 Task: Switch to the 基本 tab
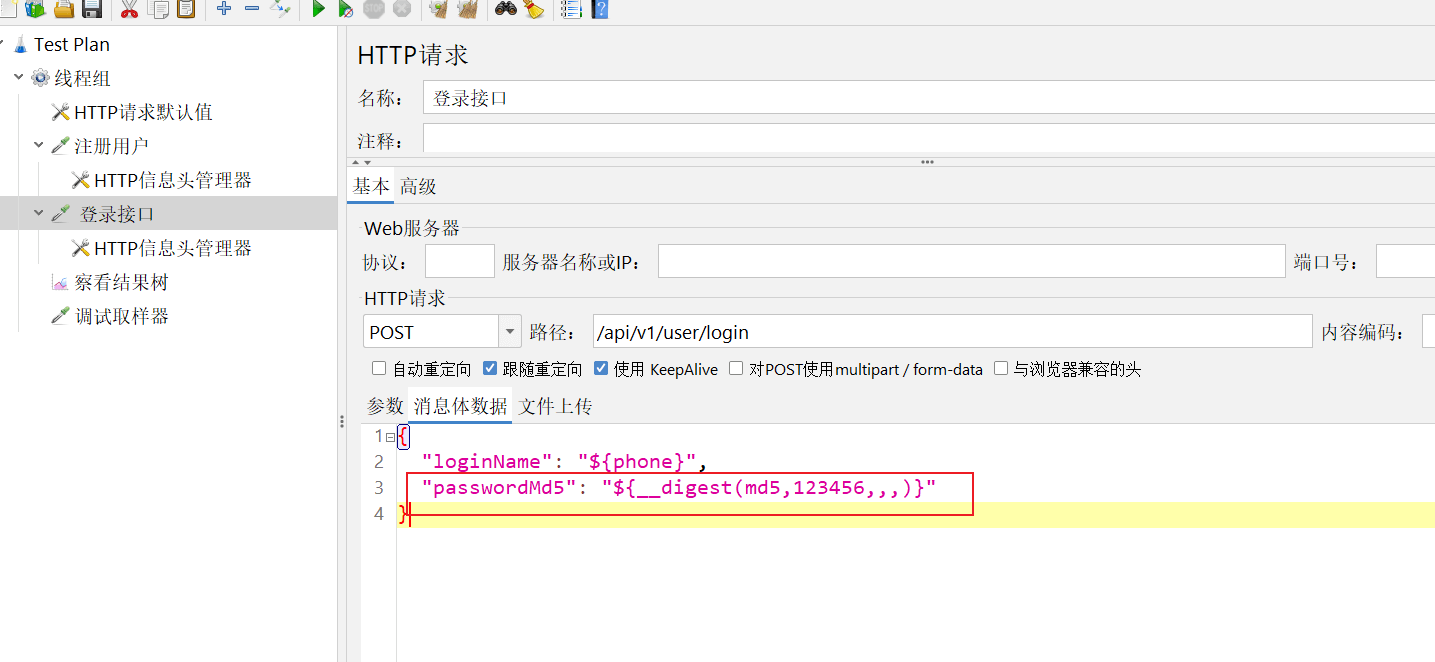371,186
